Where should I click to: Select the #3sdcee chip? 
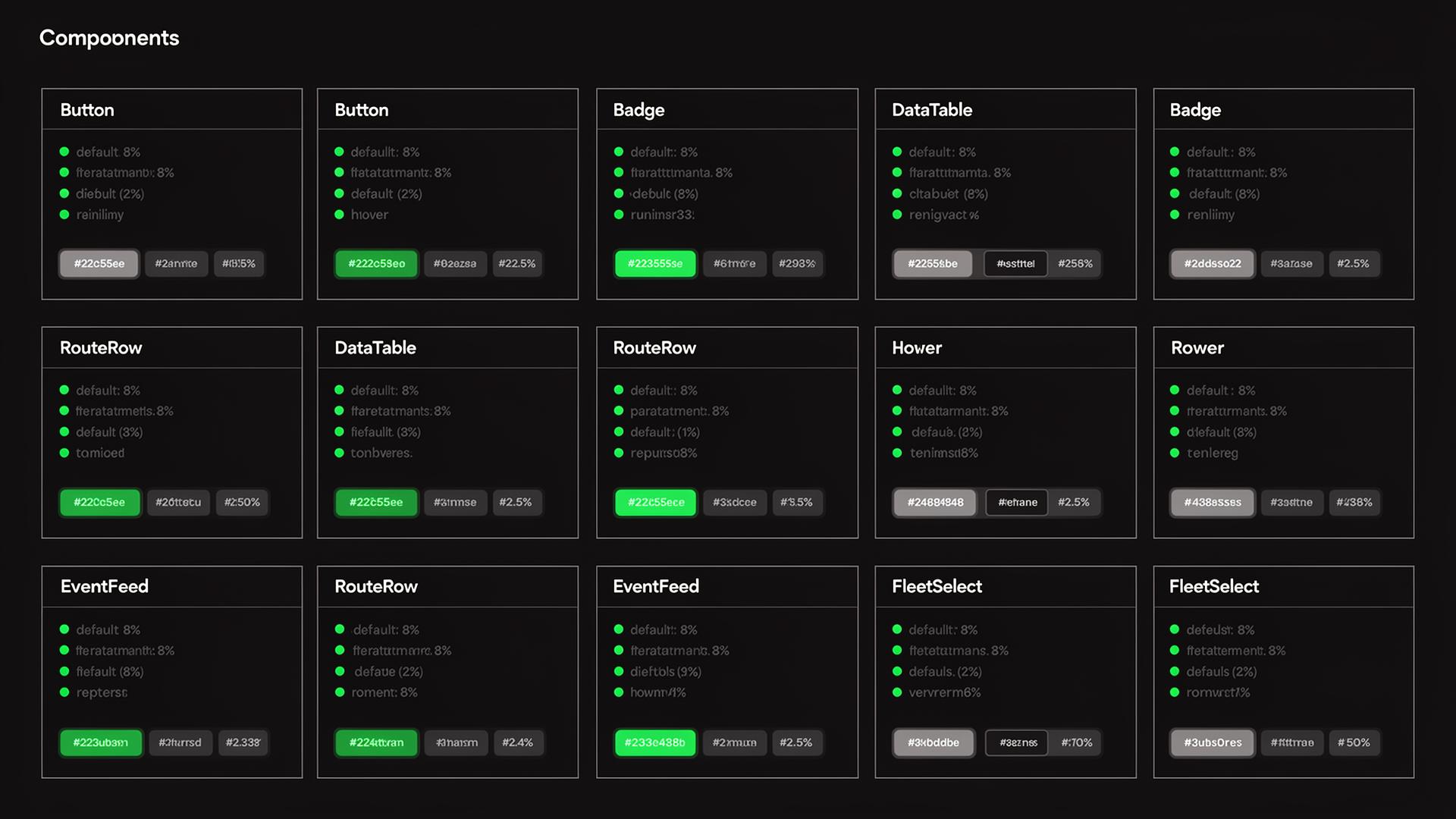pos(734,502)
